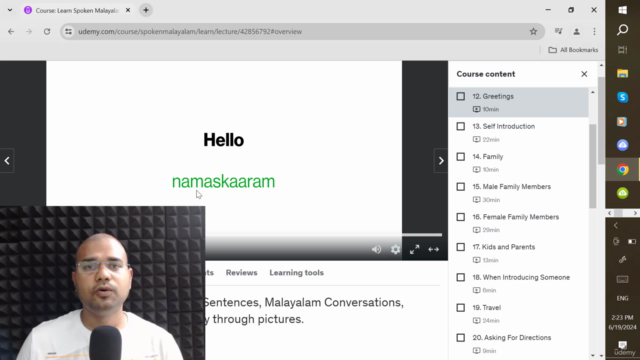This screenshot has height=360, width=640.
Task: Open the green cloud app on taskbar
Action: [622, 193]
